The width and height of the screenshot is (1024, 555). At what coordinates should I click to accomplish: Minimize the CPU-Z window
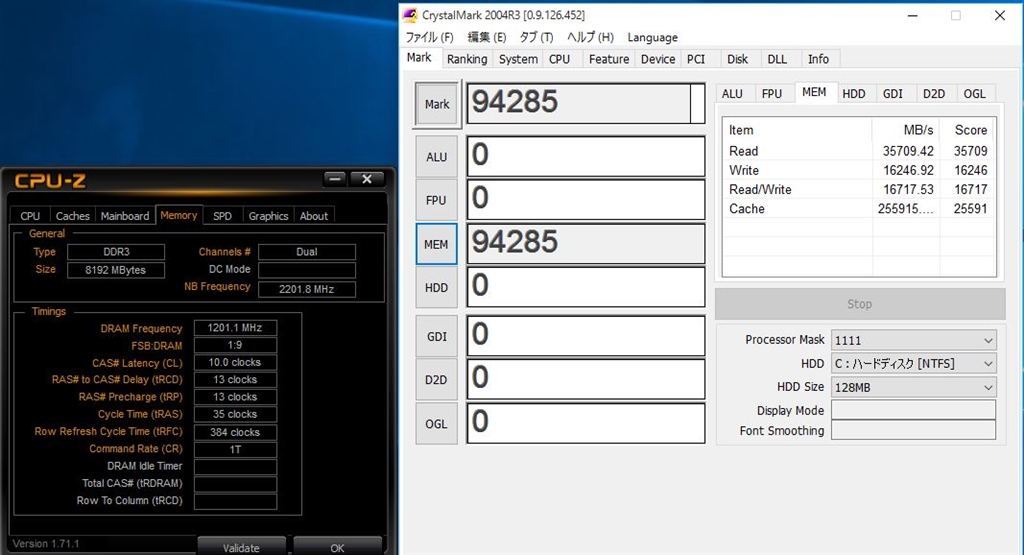tap(335, 179)
